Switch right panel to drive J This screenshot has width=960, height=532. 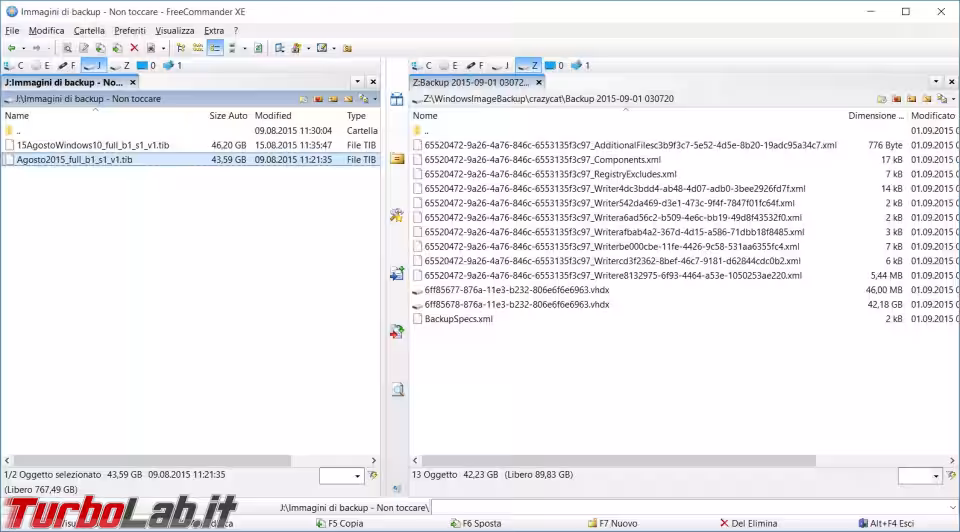[500, 66]
